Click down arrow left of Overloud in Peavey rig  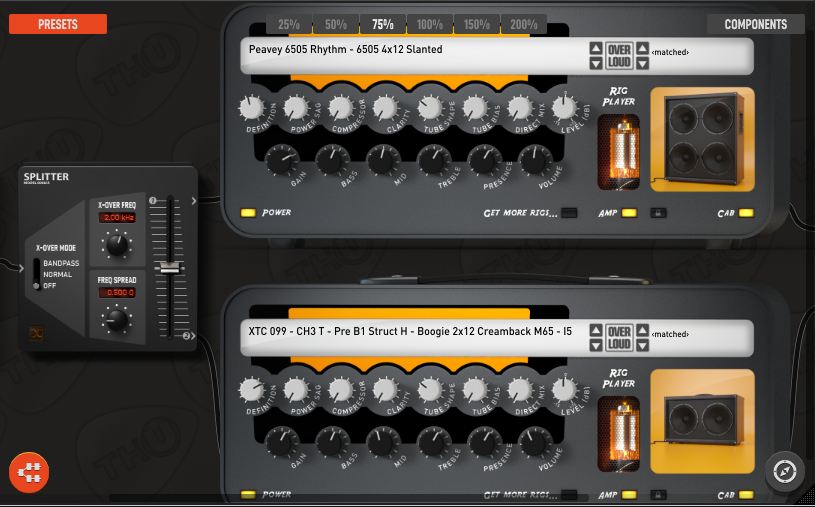[x=596, y=63]
